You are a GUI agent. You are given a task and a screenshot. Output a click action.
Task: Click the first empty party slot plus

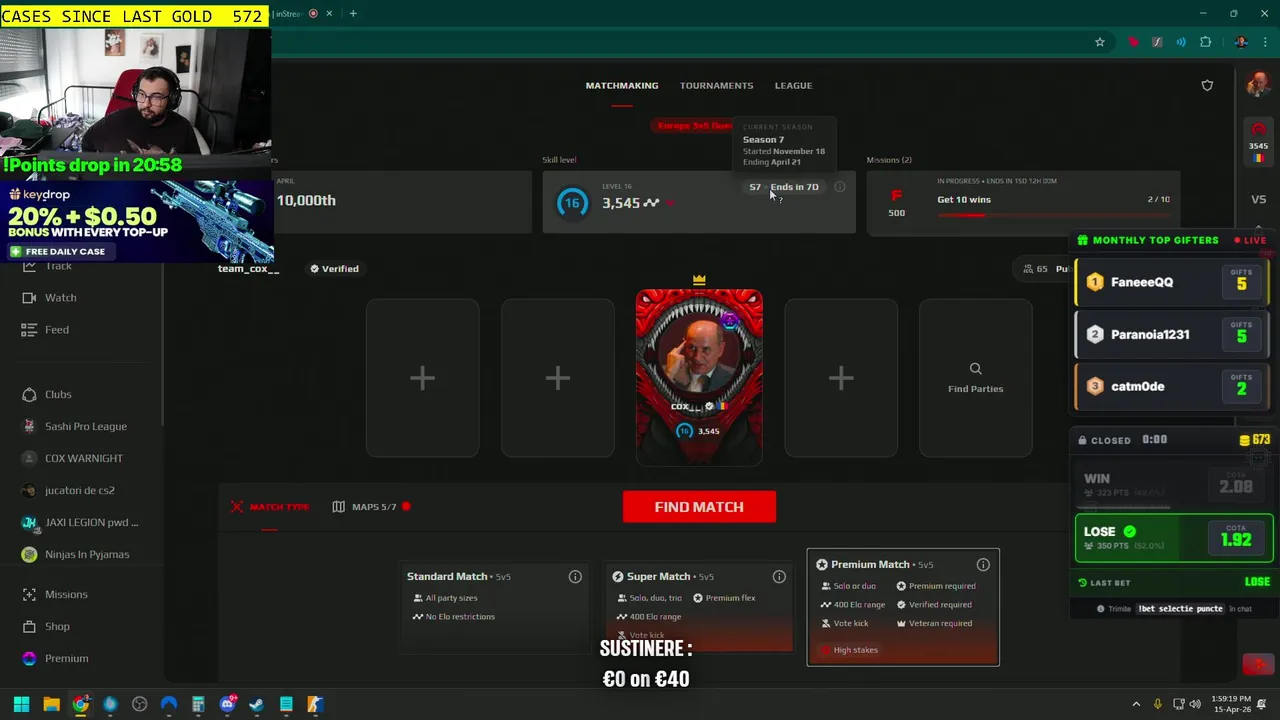pos(422,378)
